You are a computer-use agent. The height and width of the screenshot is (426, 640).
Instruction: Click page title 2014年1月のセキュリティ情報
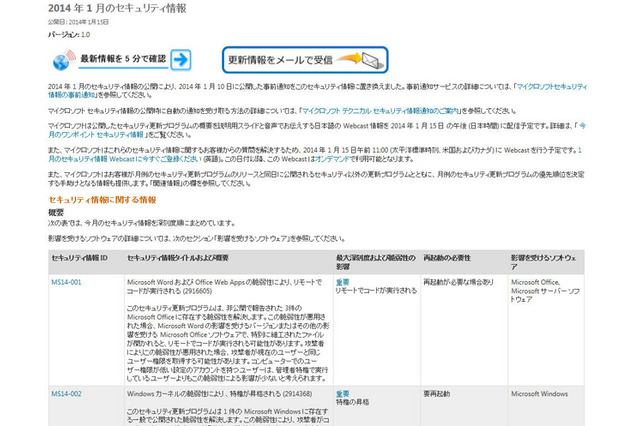(117, 8)
